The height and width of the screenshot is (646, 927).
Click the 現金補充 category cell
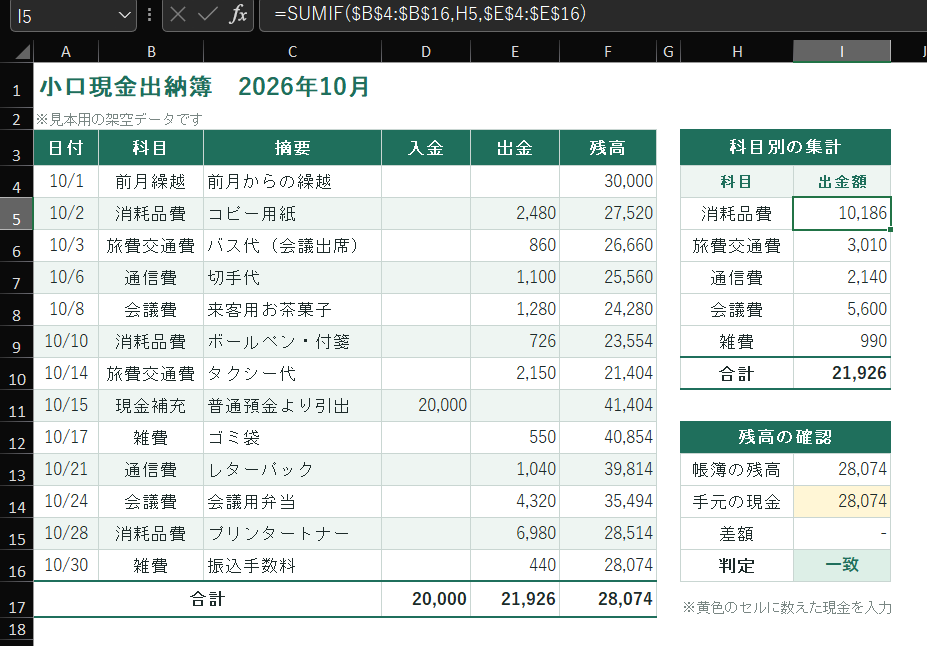coord(151,405)
